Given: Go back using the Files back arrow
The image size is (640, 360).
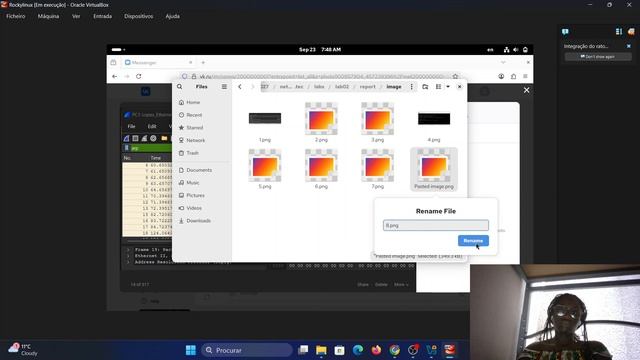Looking at the screenshot, I should click(240, 87).
